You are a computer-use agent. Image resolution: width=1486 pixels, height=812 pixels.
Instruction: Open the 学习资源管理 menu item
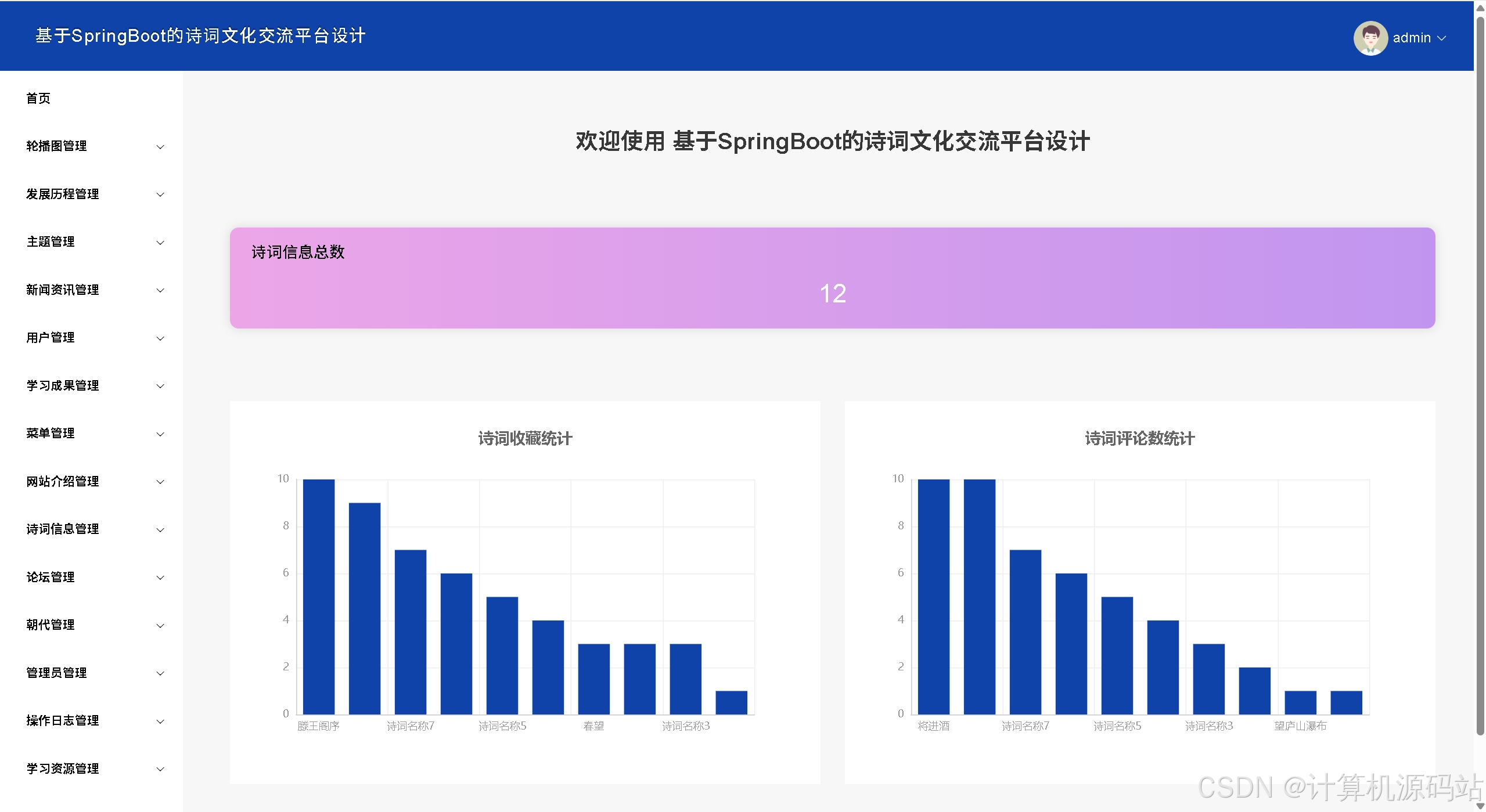pyautogui.click(x=92, y=768)
